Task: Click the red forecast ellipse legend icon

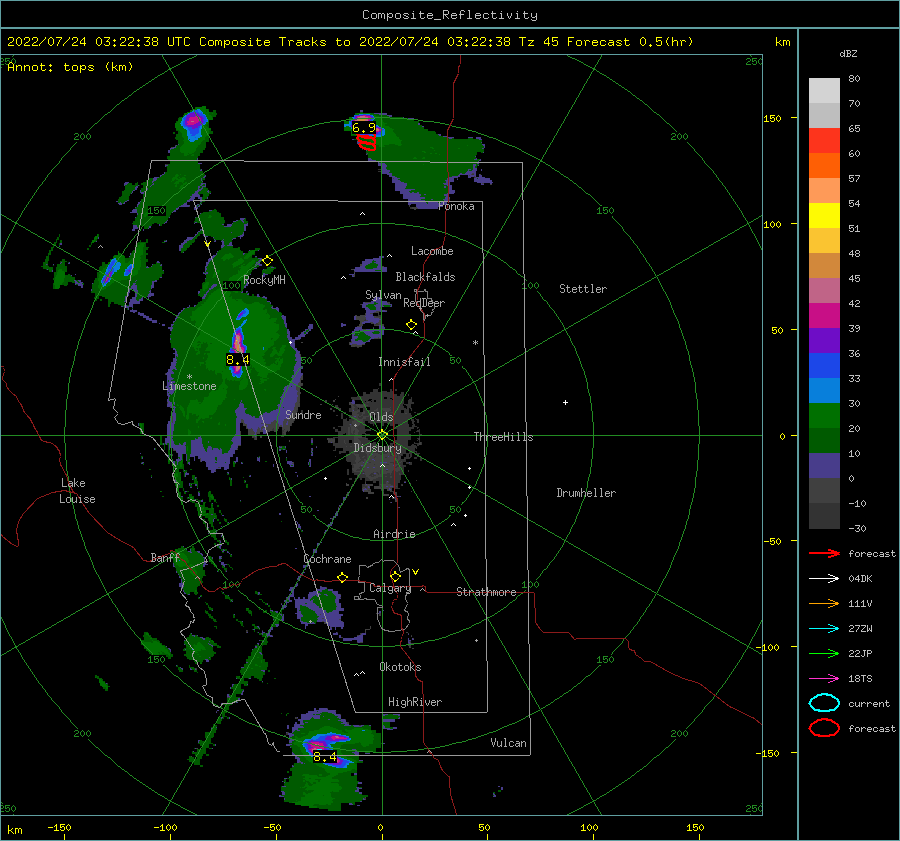Action: point(824,728)
